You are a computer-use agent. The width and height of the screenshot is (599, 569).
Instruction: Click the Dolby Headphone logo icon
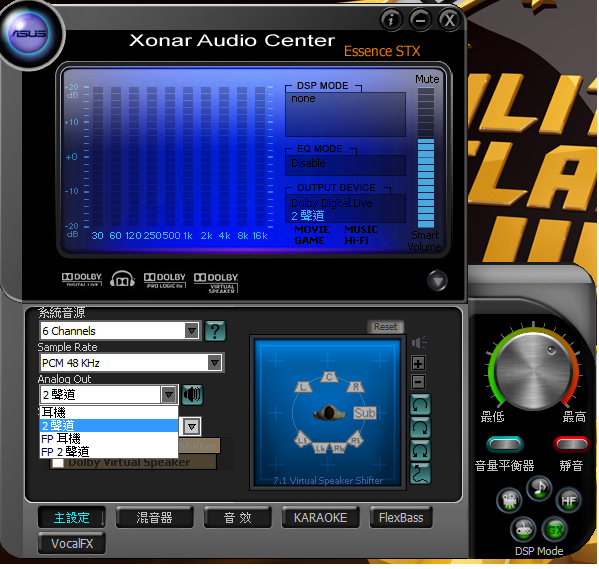tap(122, 279)
